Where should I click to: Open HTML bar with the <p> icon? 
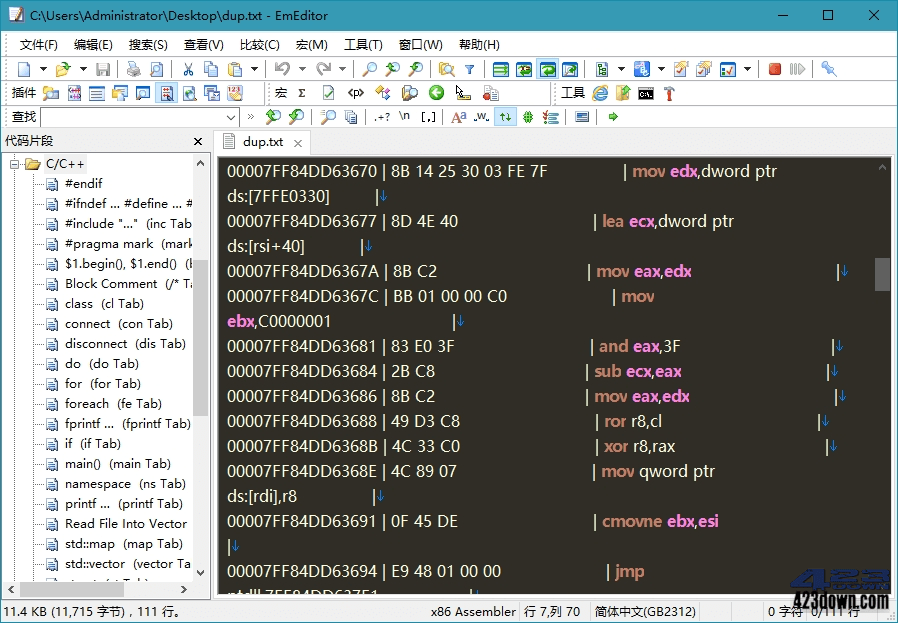pos(355,92)
